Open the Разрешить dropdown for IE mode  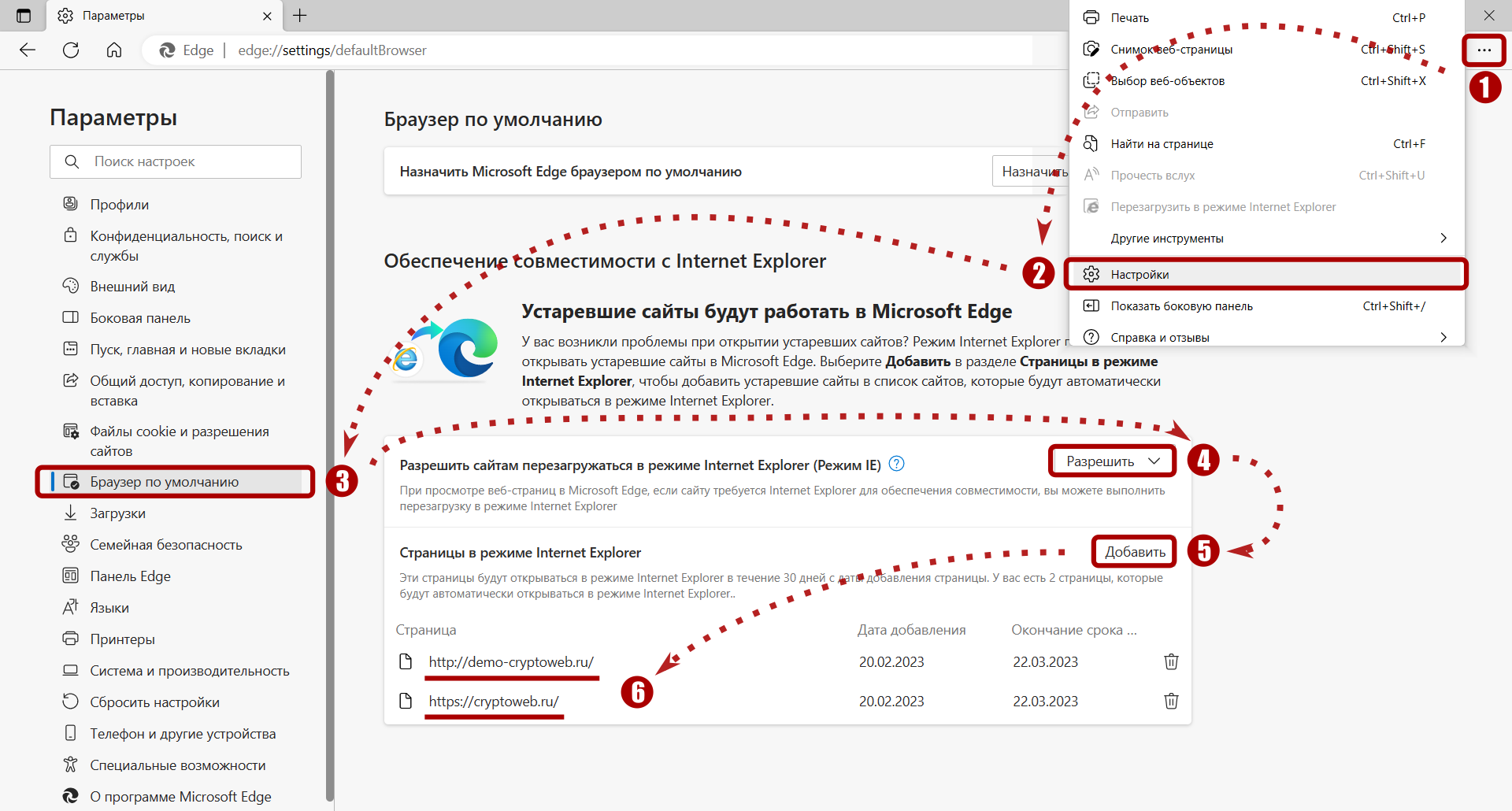pyautogui.click(x=1113, y=461)
